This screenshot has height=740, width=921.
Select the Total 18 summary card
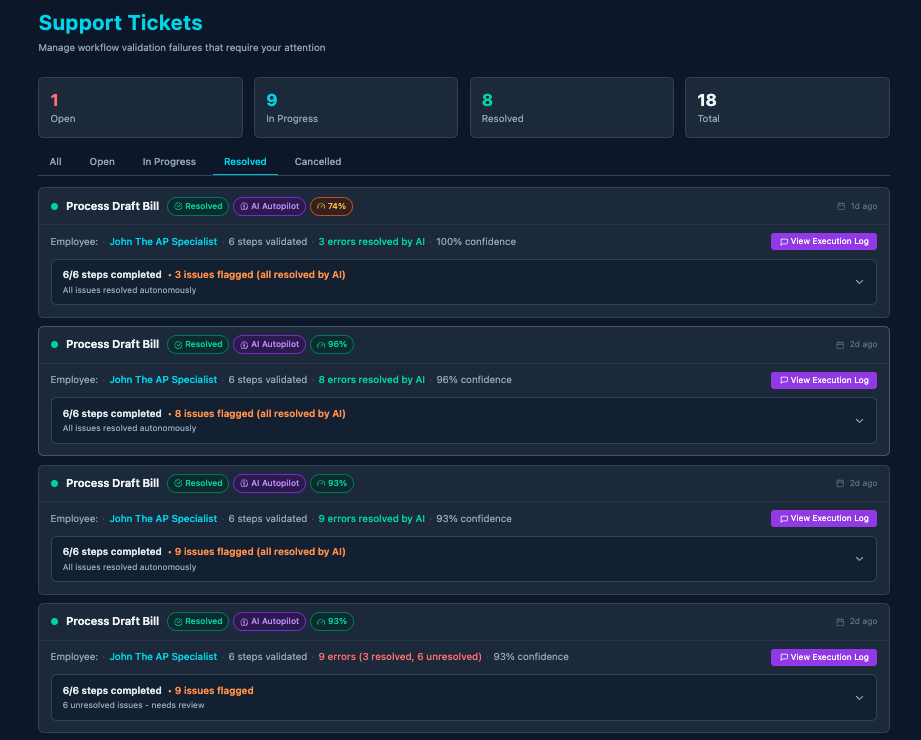(786, 107)
